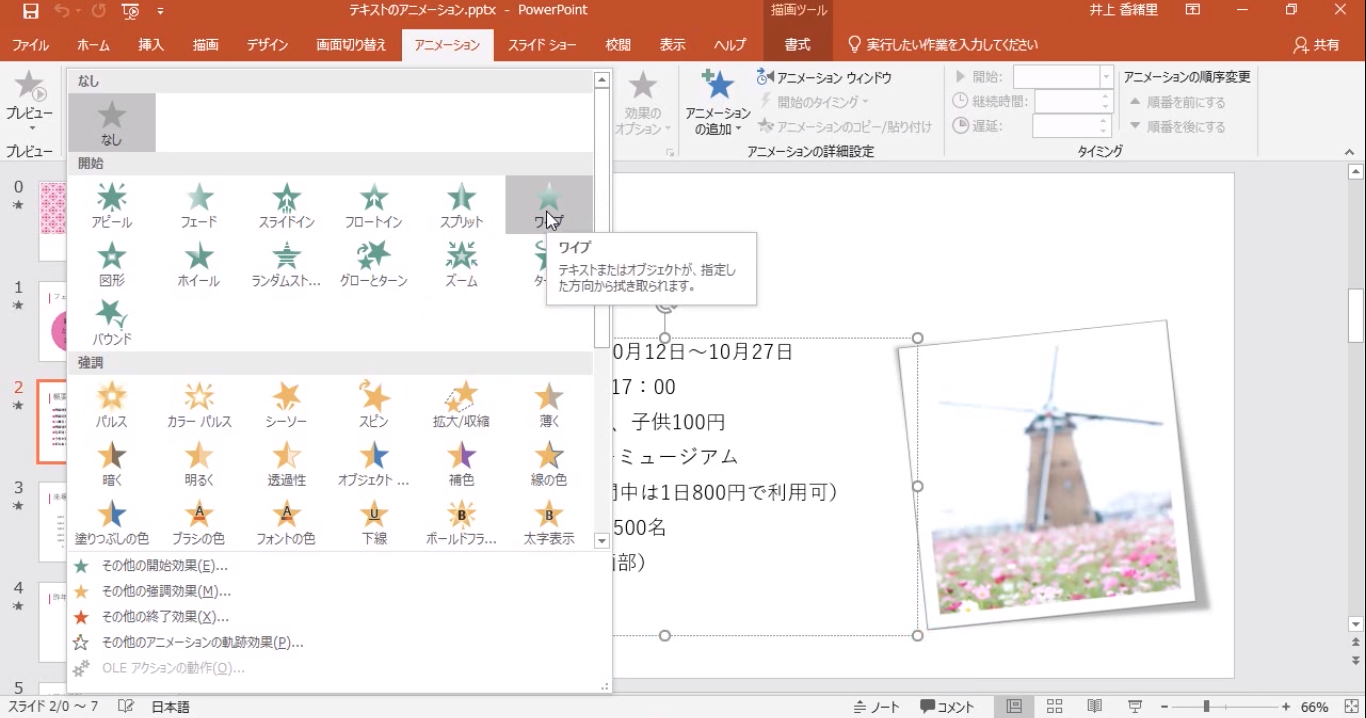Apply the ランダムストライプ entrance effect

coord(286,264)
